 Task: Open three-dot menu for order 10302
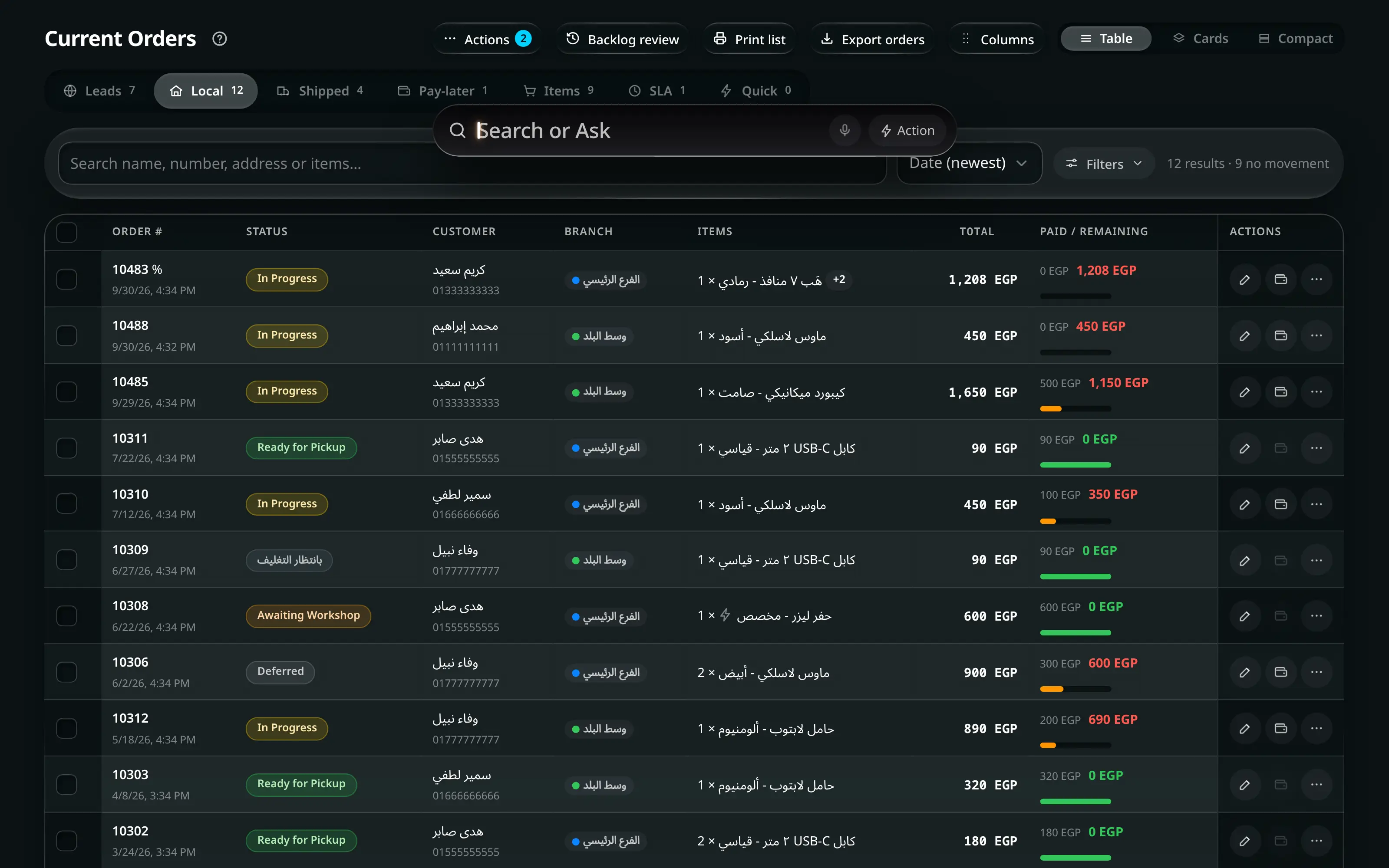tap(1316, 841)
